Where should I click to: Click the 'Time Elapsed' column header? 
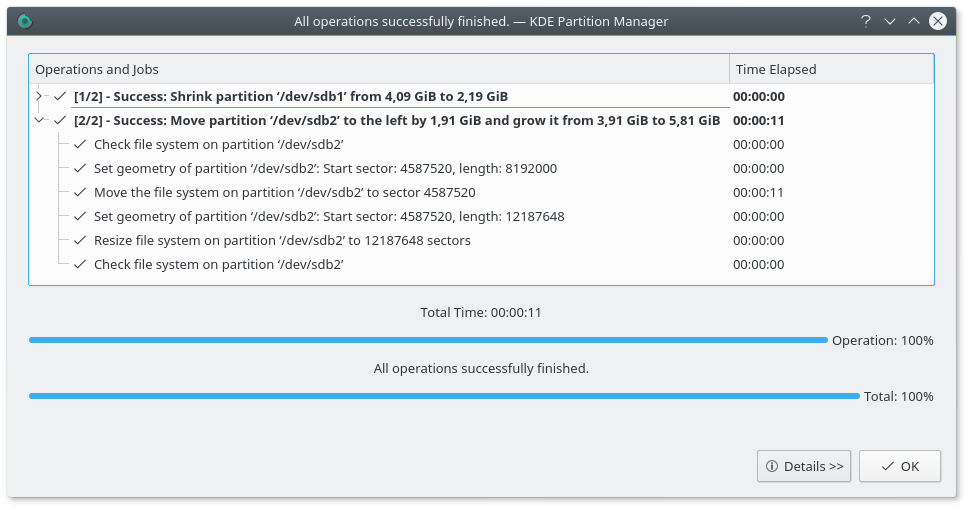[776, 70]
